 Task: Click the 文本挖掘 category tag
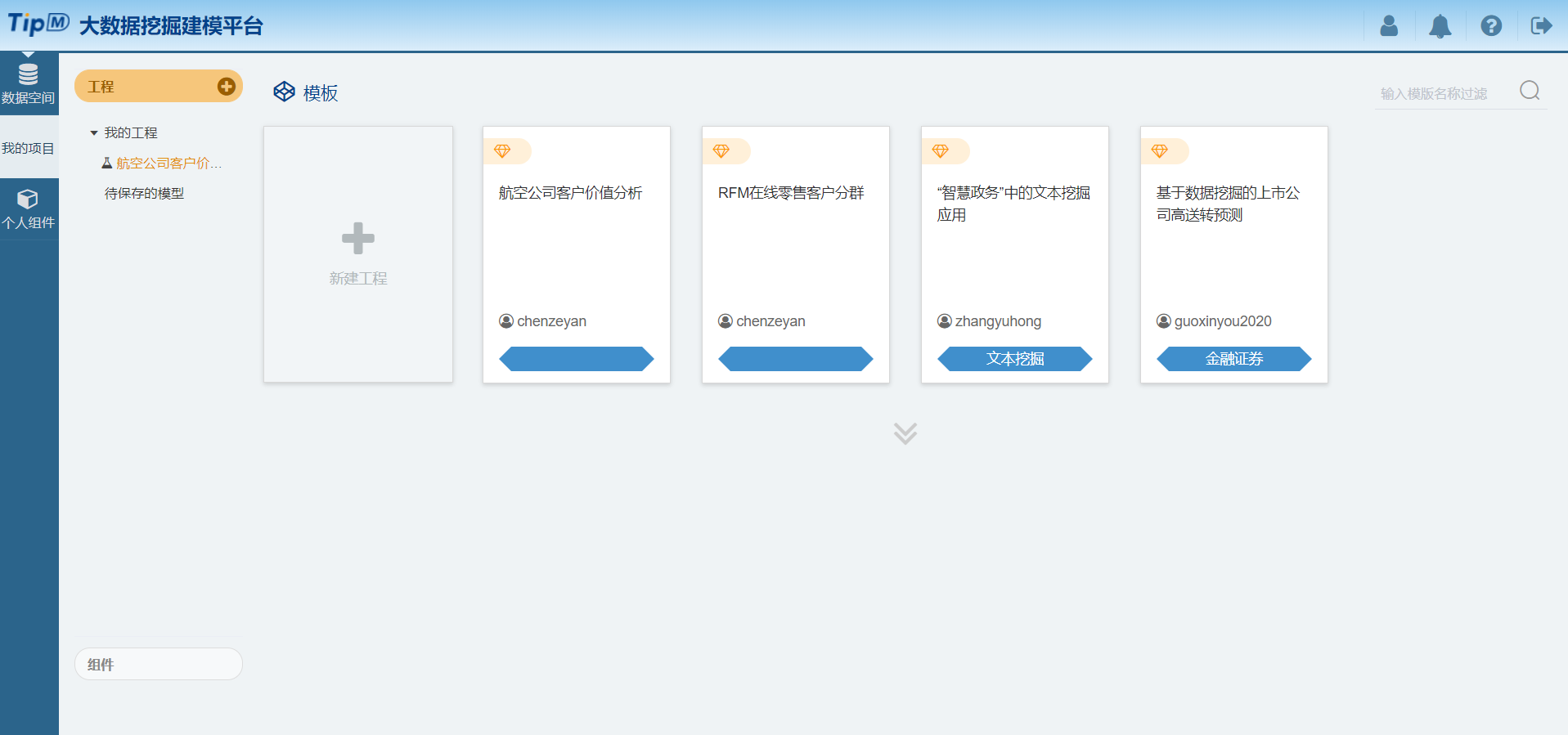click(1015, 359)
